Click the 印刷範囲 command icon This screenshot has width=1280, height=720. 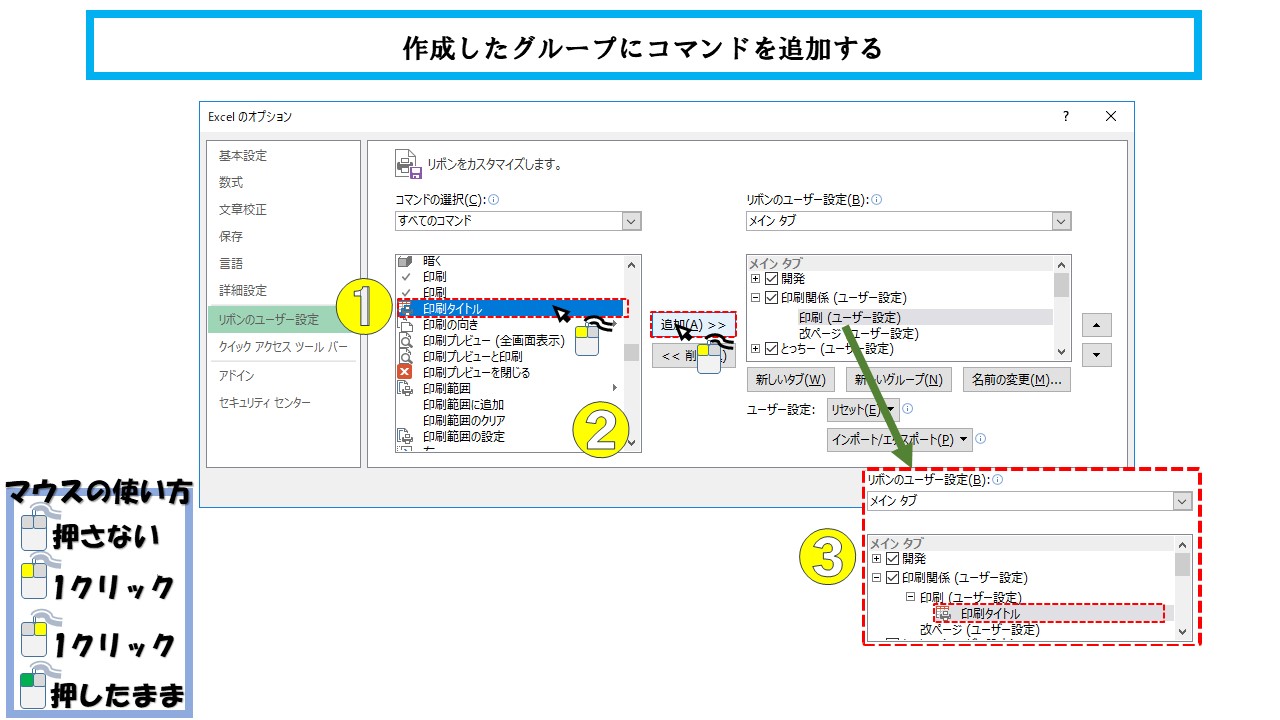tap(406, 389)
